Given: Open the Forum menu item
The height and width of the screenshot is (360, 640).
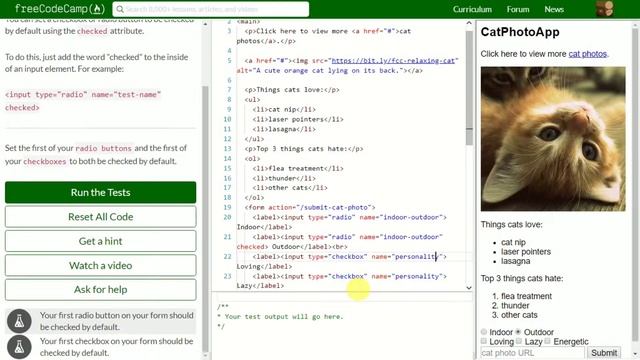Looking at the screenshot, I should [518, 9].
